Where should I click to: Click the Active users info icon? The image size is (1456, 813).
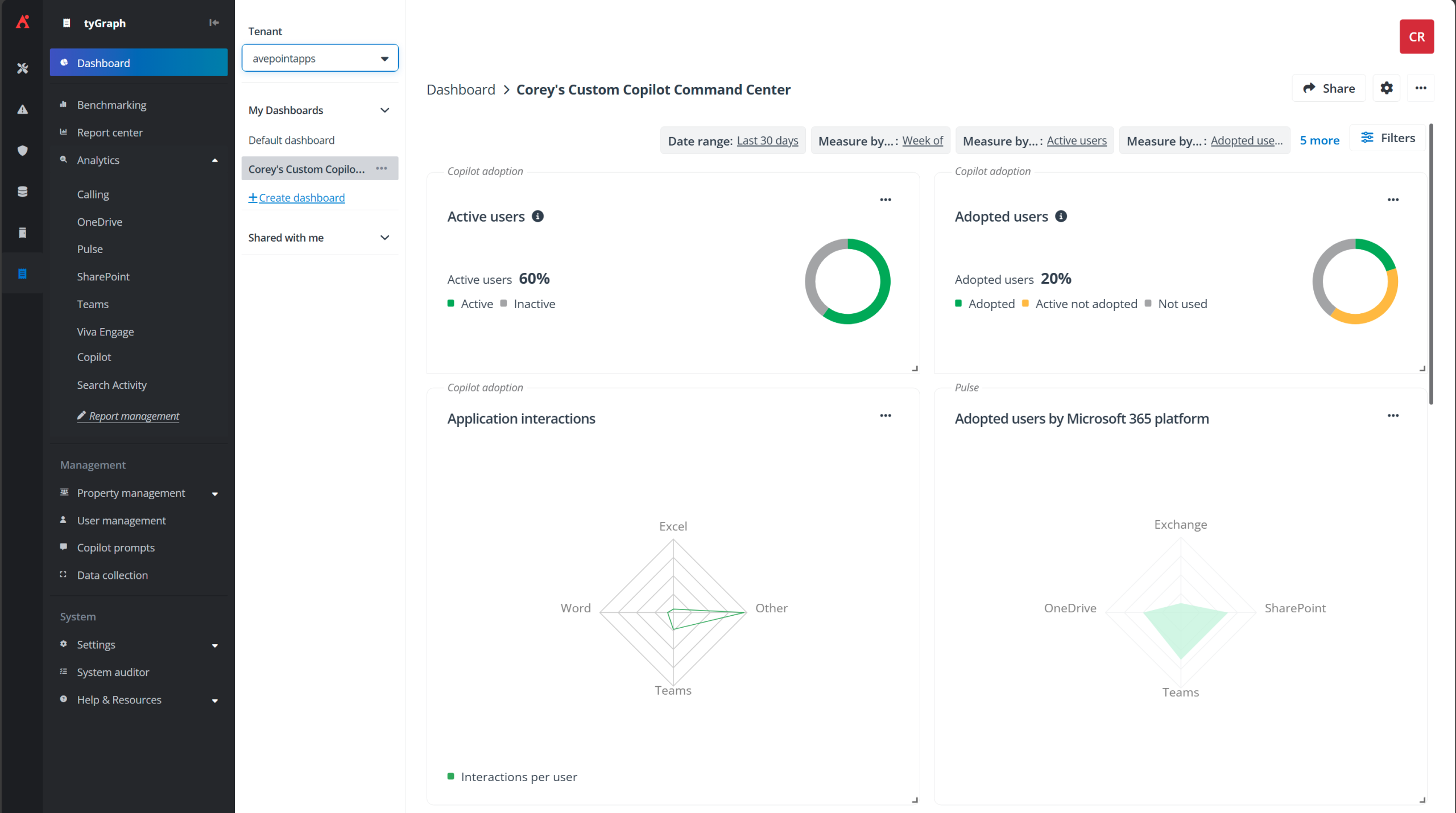537,216
